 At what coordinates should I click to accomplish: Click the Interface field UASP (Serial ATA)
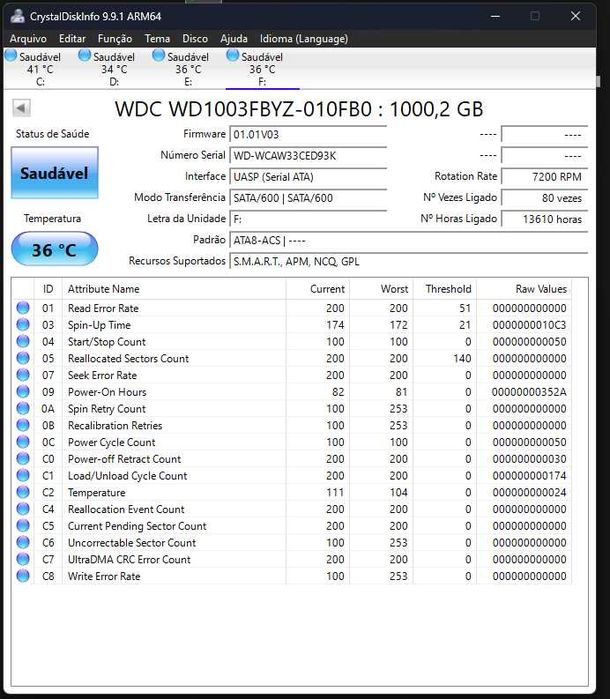point(308,177)
